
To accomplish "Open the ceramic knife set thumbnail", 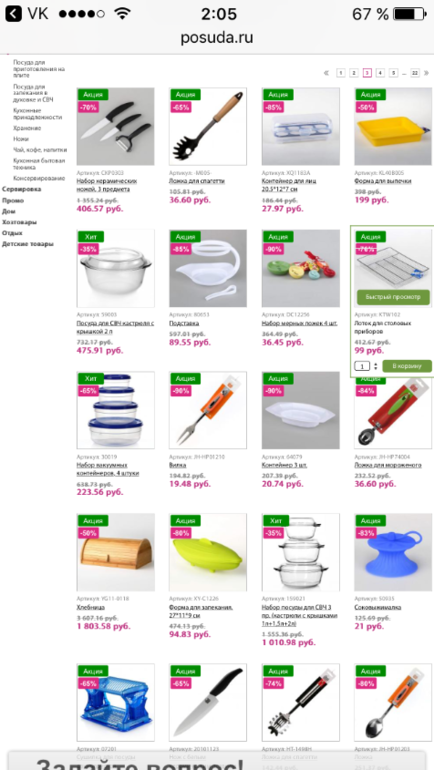I will [x=115, y=126].
